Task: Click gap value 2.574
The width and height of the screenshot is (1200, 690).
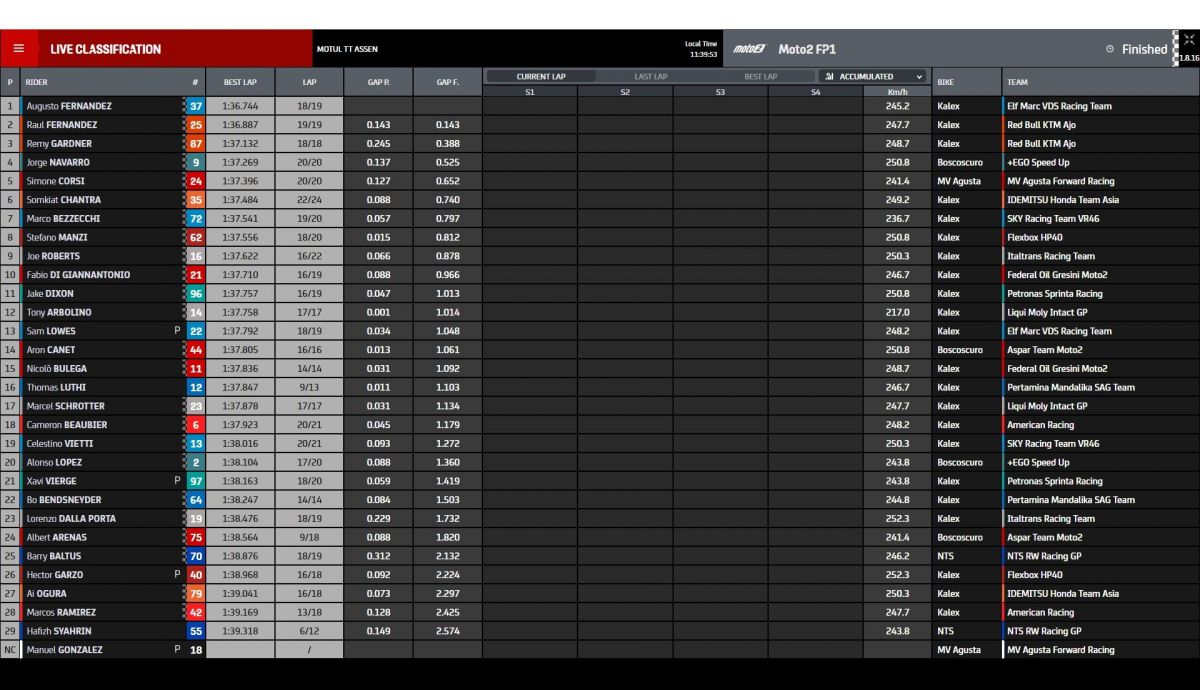Action: click(x=447, y=631)
